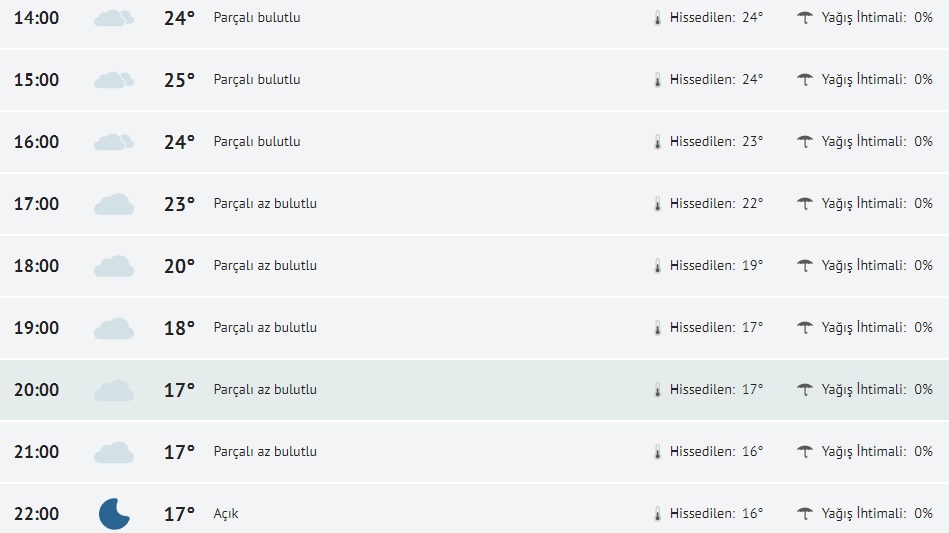
Task: Click the umbrella icon in 16:00 row
Action: pos(805,142)
